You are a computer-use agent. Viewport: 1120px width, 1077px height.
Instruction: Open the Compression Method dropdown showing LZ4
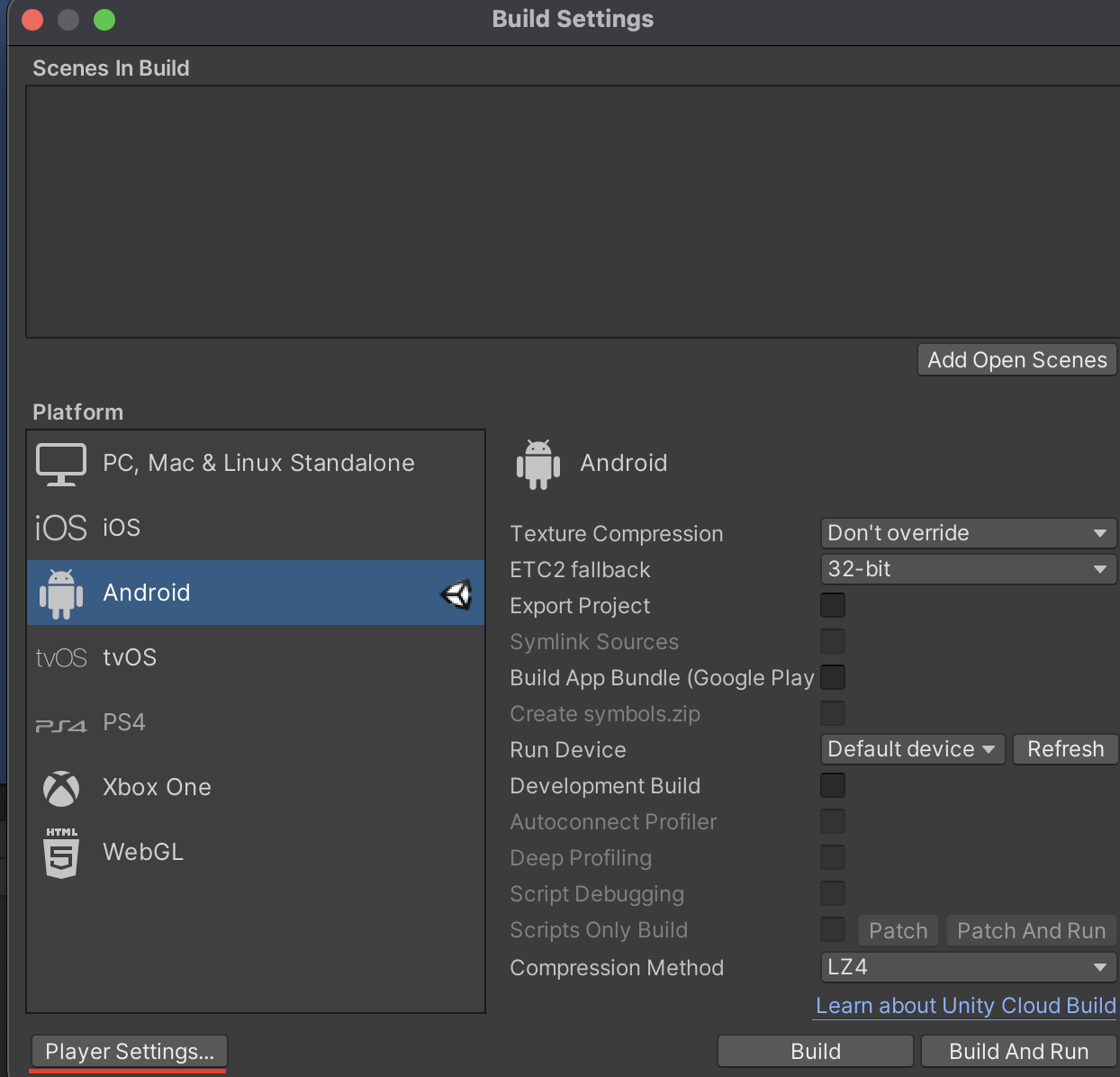[x=968, y=967]
